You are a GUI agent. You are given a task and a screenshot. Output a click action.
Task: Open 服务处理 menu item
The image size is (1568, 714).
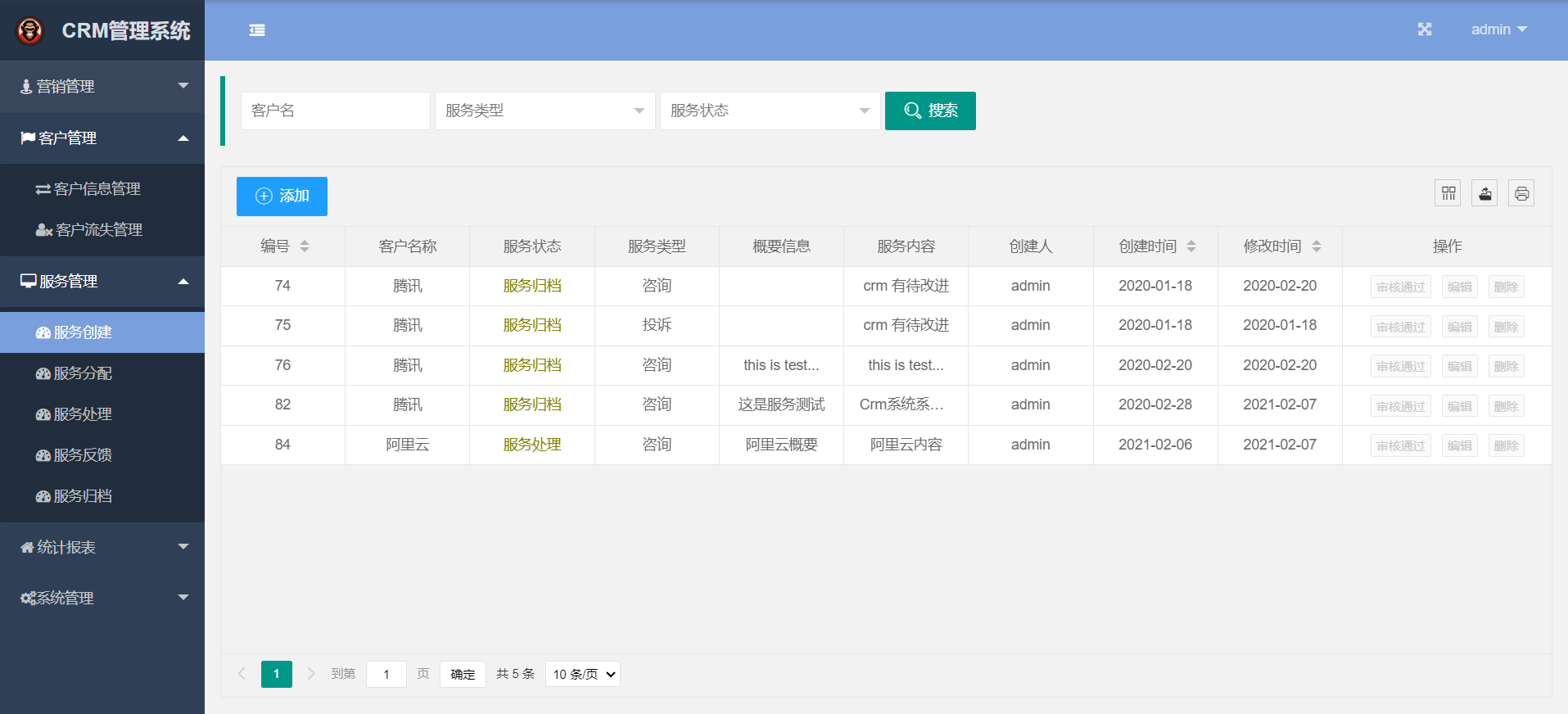(x=102, y=414)
